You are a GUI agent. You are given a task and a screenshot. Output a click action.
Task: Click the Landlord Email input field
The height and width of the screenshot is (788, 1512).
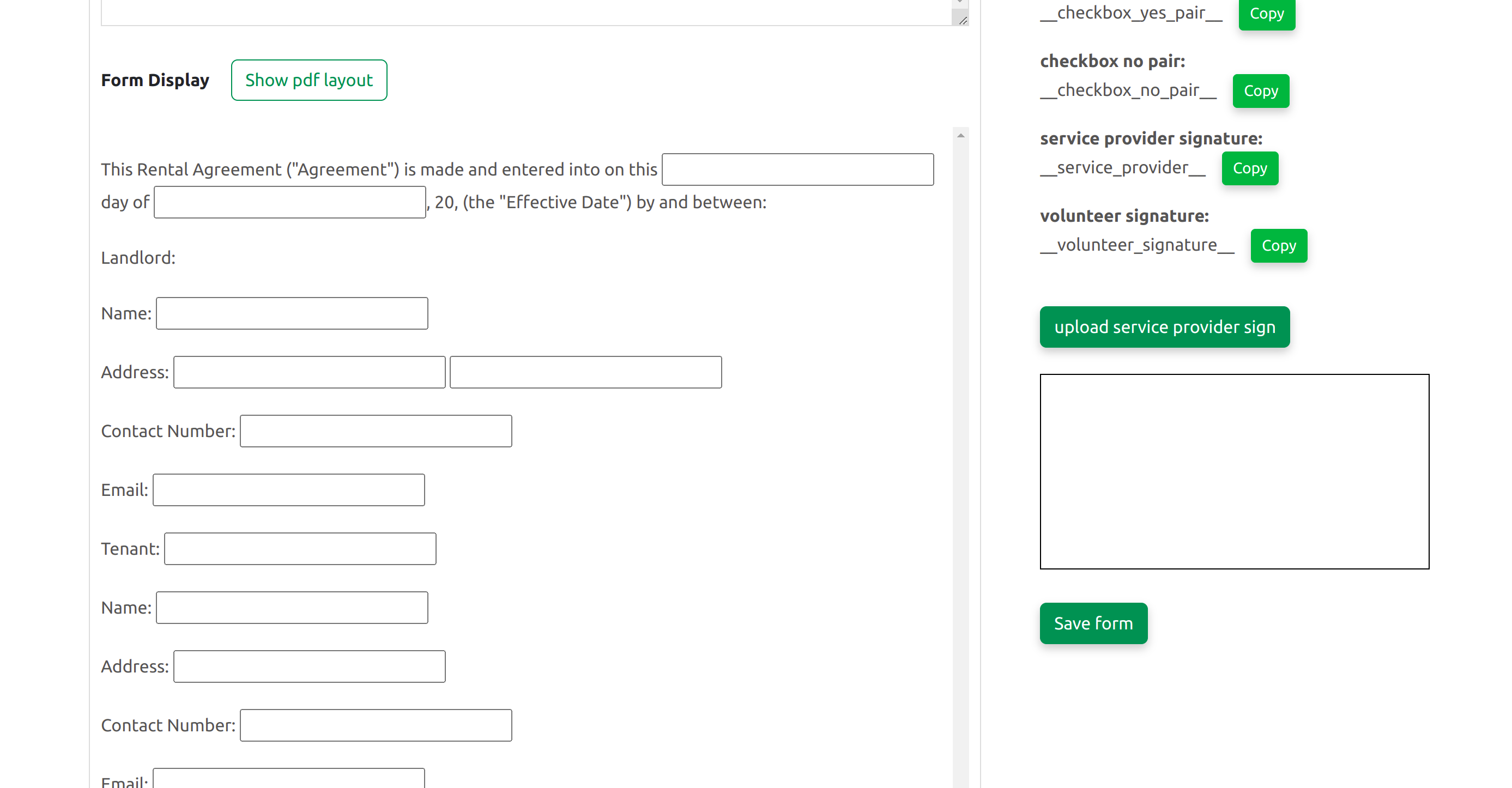[x=288, y=490]
